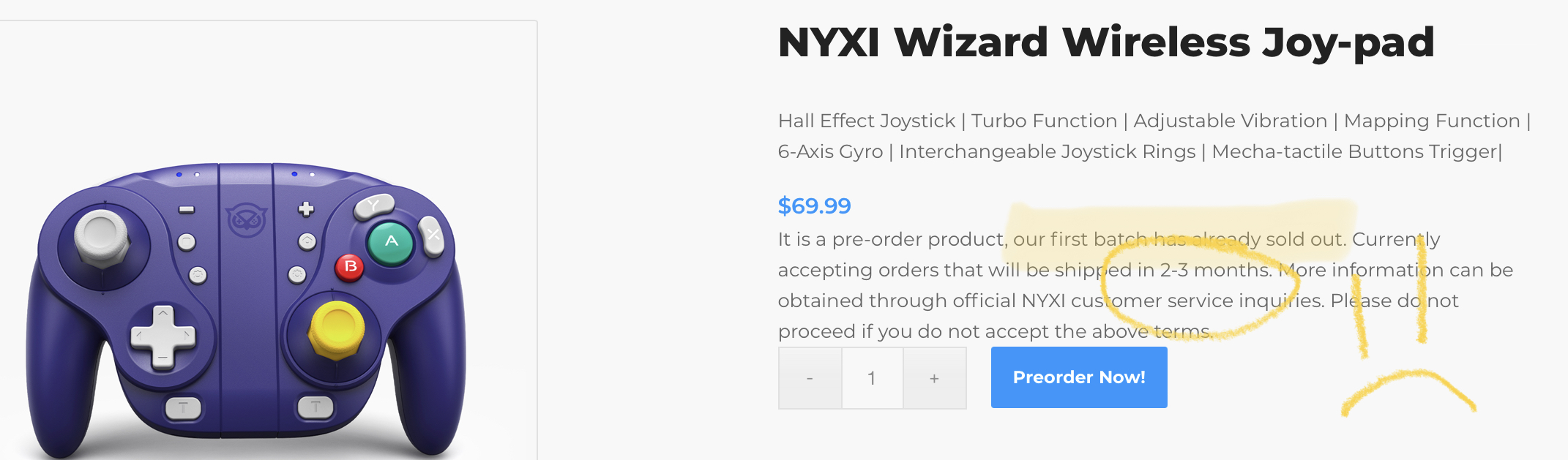Increase quantity with the plus stepper
1568x460 pixels.
[935, 378]
